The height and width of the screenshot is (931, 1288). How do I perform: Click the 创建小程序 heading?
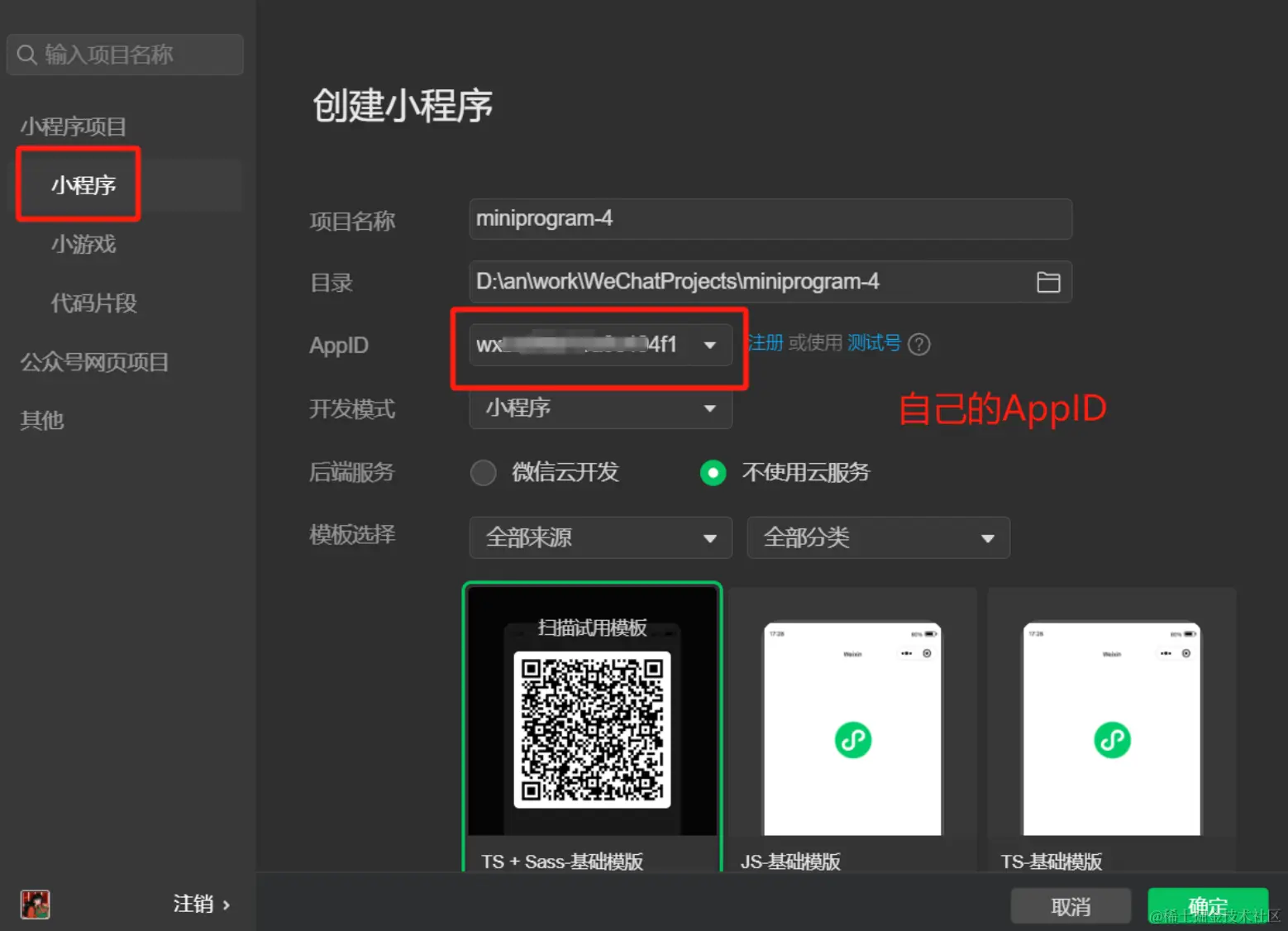(403, 106)
